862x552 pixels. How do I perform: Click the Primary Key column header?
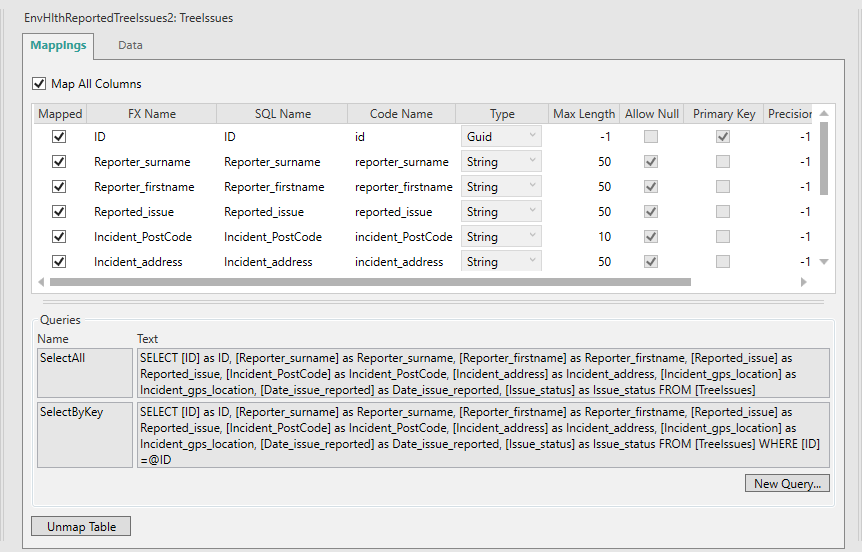pos(723,114)
